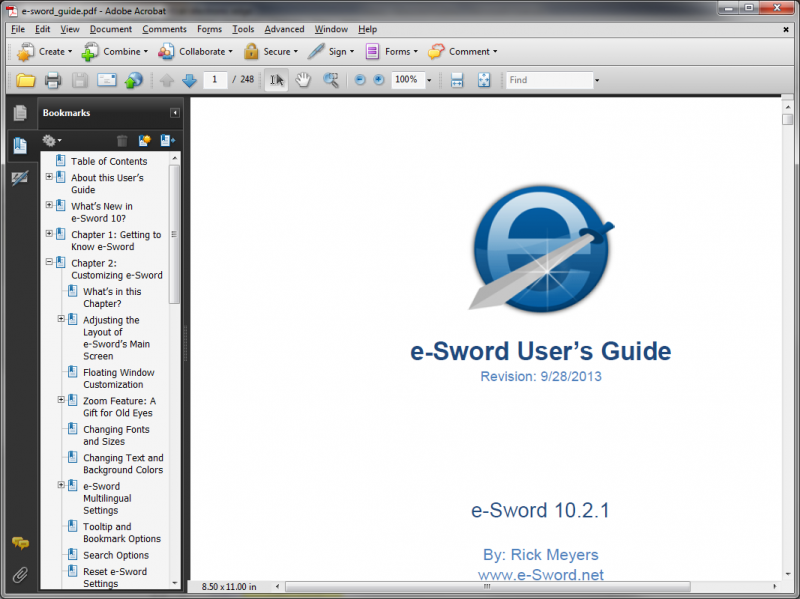Image resolution: width=800 pixels, height=599 pixels.
Task: Fit one full page icon
Action: coord(484,80)
